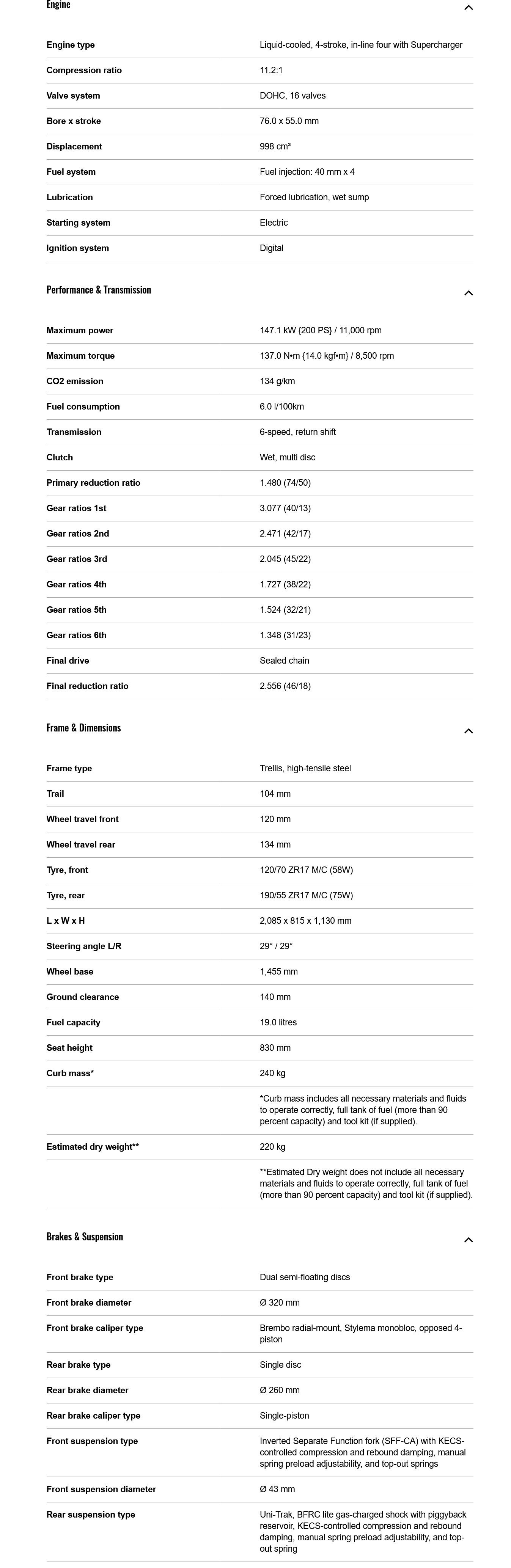
Task: Click the Rear suspension type label
Action: tap(91, 1515)
